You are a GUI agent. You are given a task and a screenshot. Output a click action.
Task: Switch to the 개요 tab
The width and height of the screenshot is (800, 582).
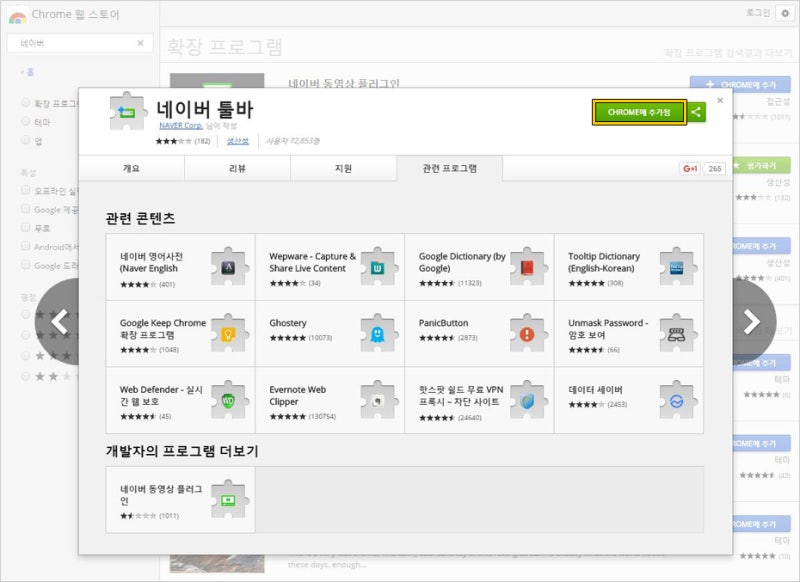(x=132, y=168)
